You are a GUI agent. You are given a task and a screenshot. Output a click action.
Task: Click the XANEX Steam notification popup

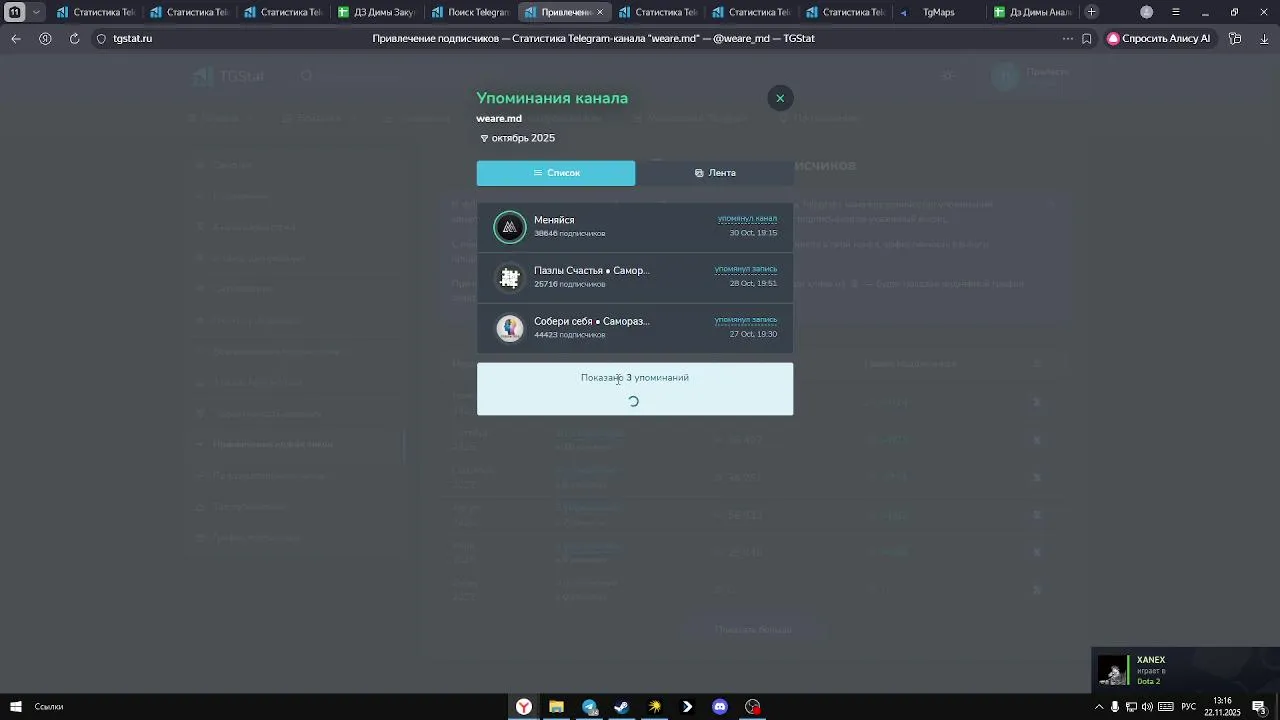[x=1185, y=670]
